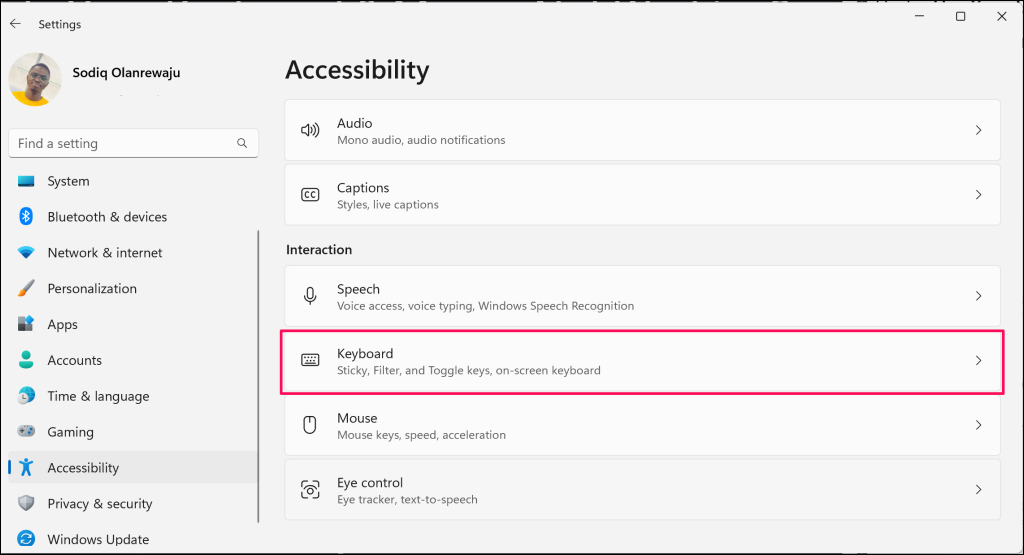Click the search magnifier icon
This screenshot has width=1024, height=555.
point(242,144)
